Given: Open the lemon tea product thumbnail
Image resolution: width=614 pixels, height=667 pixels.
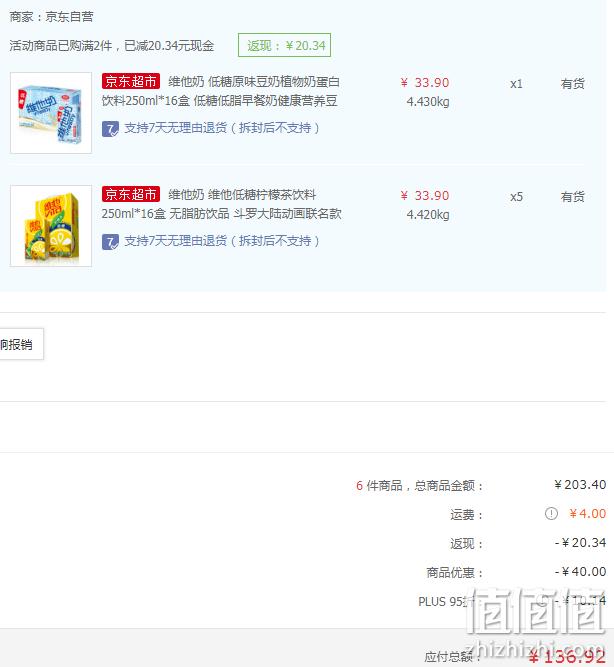Looking at the screenshot, I should (x=51, y=226).
